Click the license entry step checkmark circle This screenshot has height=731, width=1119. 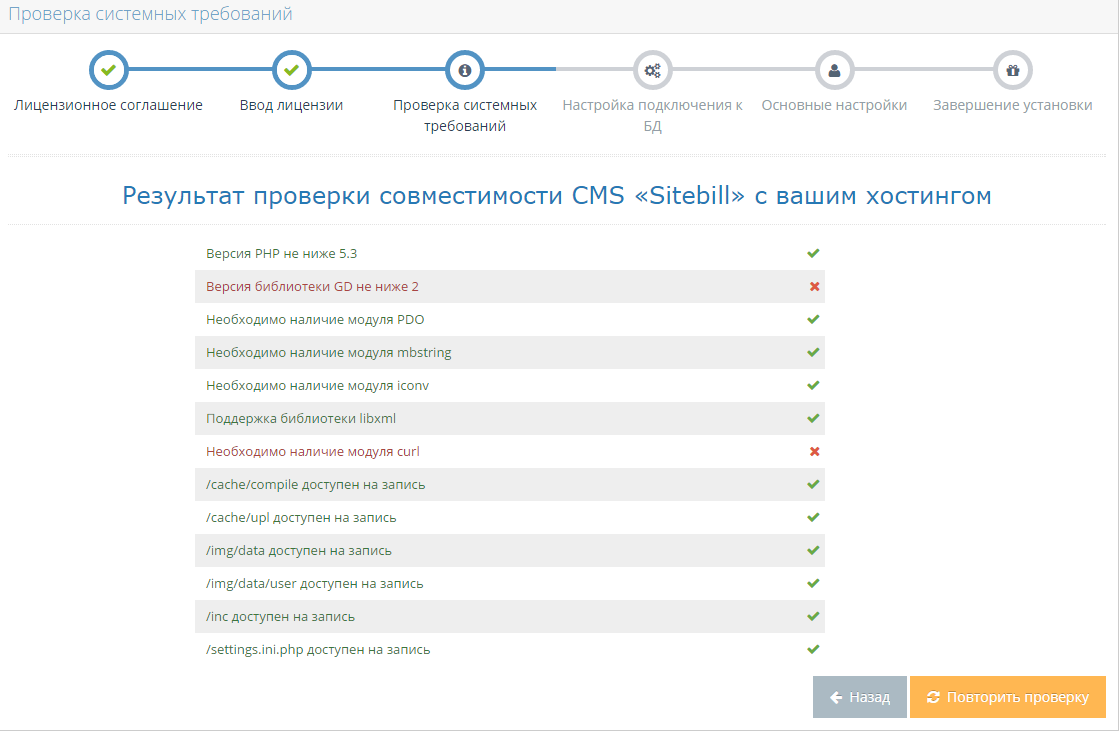(291, 70)
